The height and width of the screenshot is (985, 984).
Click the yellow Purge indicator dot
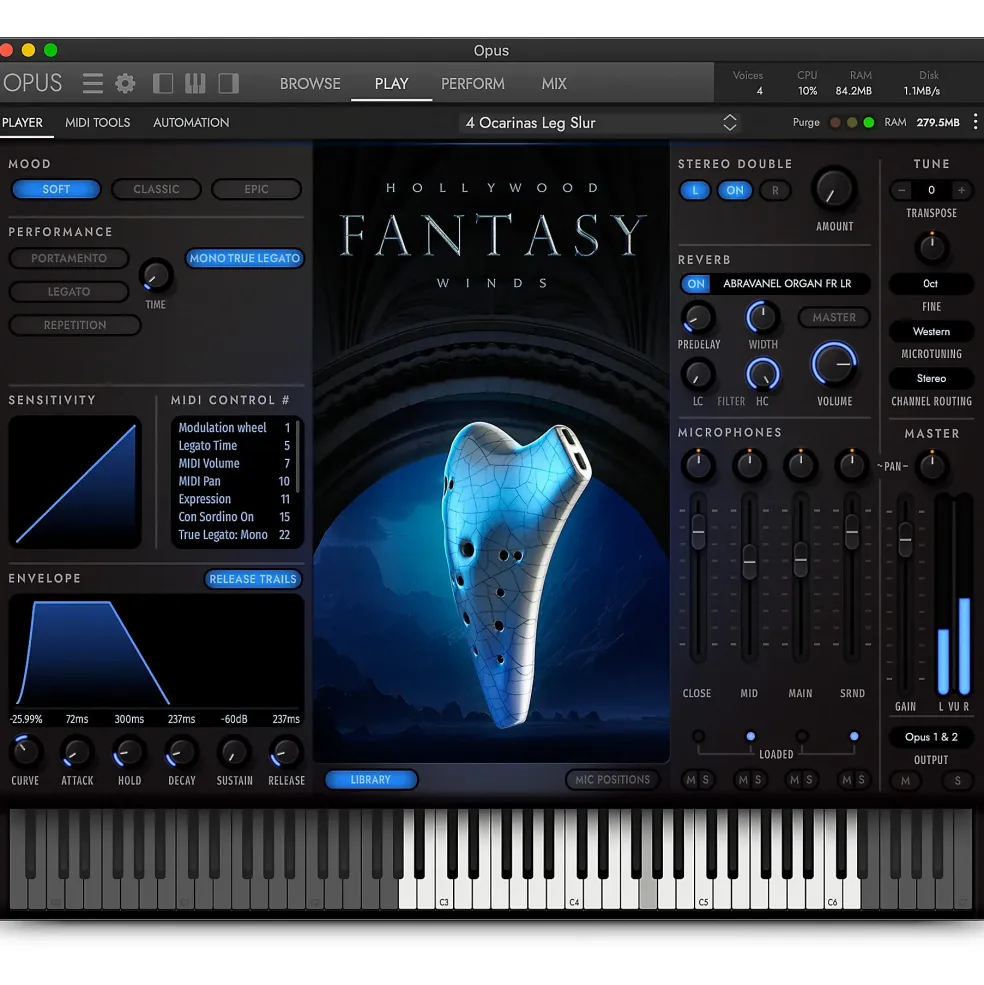tap(852, 122)
